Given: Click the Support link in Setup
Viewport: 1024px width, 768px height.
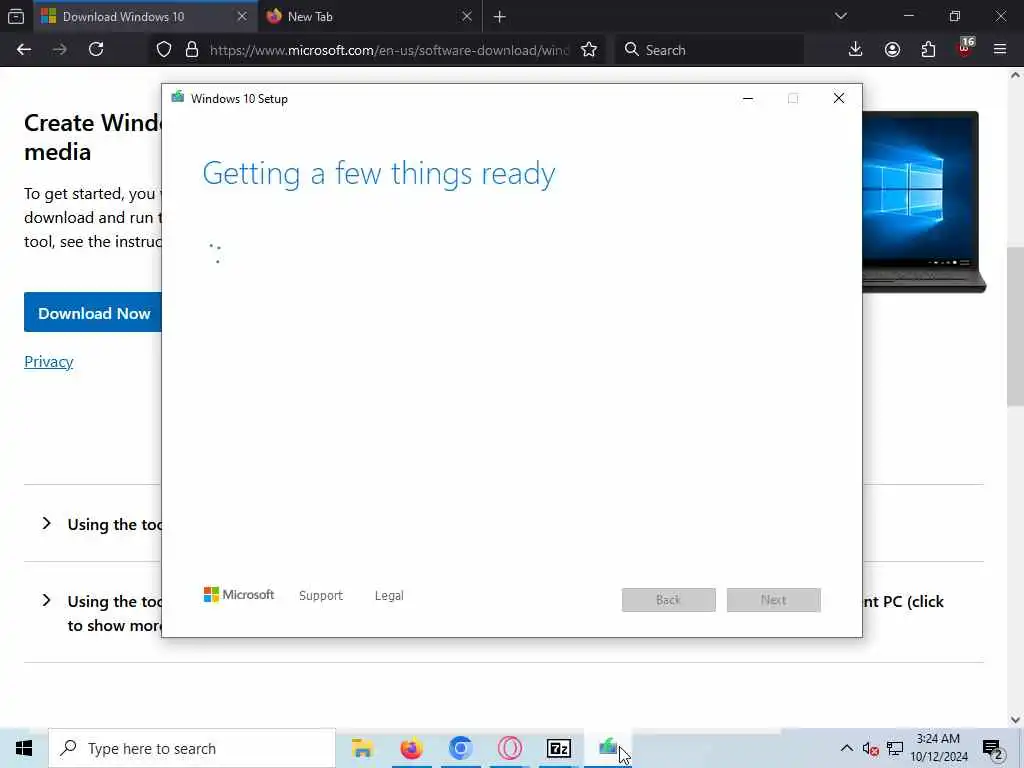Looking at the screenshot, I should pos(321,596).
